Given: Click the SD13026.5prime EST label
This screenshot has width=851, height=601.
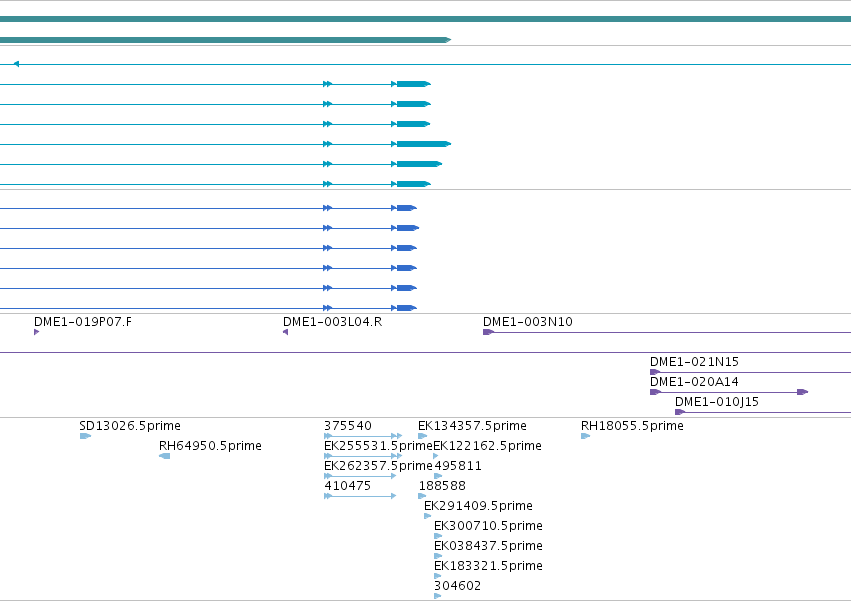Looking at the screenshot, I should point(130,426).
